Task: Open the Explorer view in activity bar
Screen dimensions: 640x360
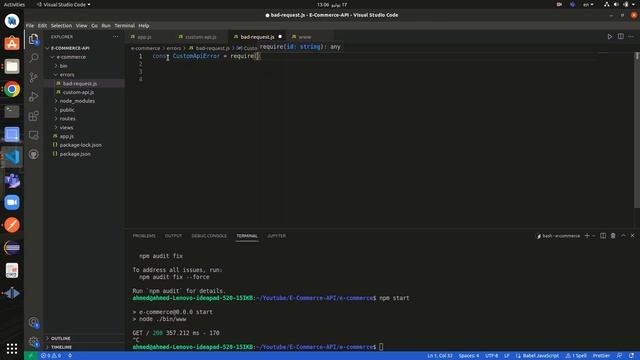Action: [33, 39]
